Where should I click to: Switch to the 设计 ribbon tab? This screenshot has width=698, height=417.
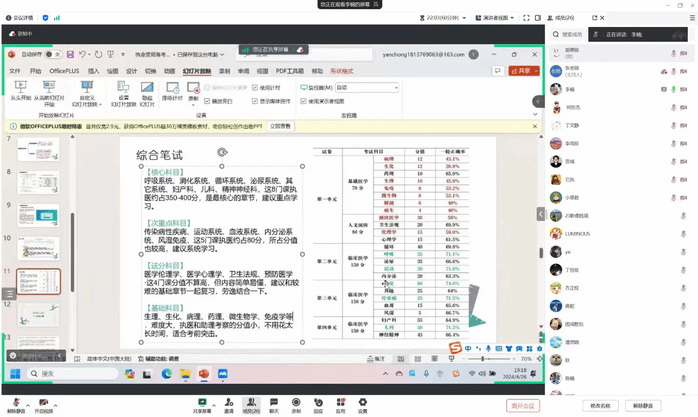[130, 71]
